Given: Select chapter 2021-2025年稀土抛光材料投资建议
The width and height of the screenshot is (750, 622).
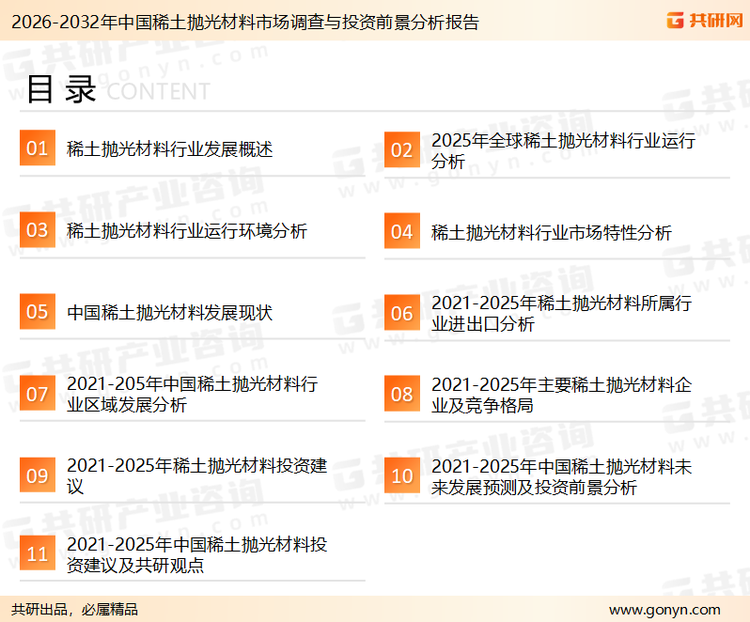Looking at the screenshot, I should pyautogui.click(x=197, y=476).
